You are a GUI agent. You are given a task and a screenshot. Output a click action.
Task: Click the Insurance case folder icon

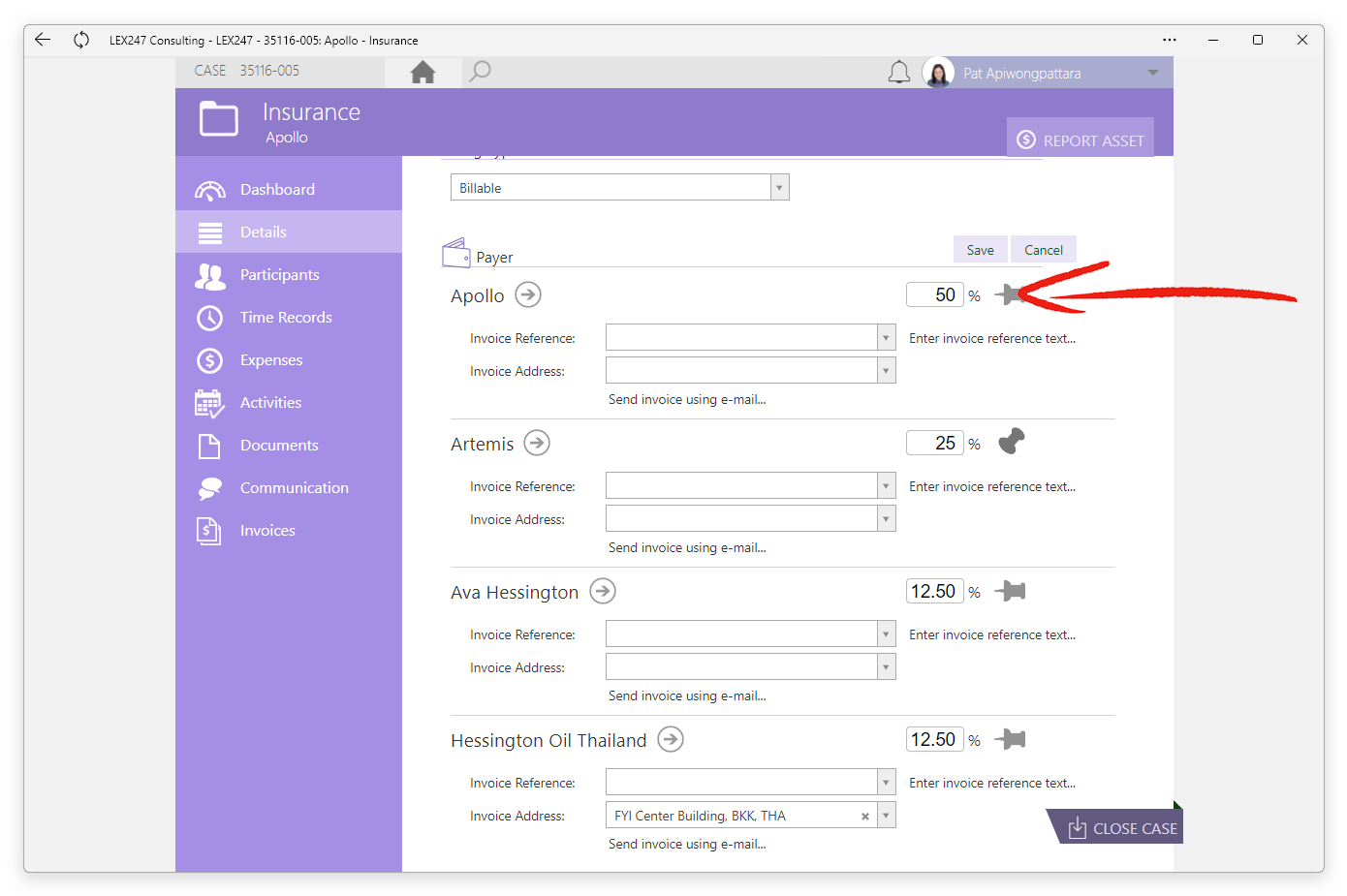pyautogui.click(x=219, y=119)
